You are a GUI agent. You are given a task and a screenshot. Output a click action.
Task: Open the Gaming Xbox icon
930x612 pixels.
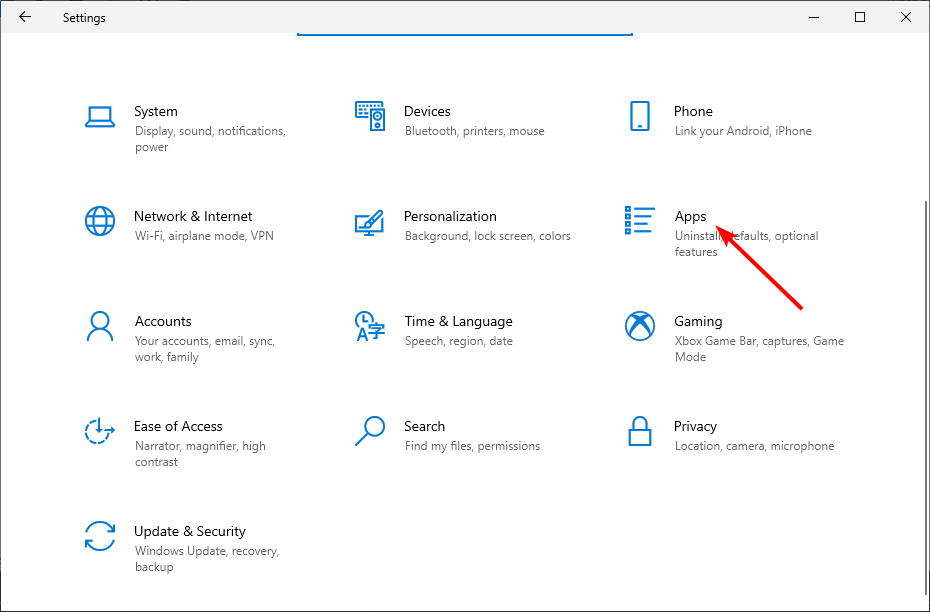[640, 326]
